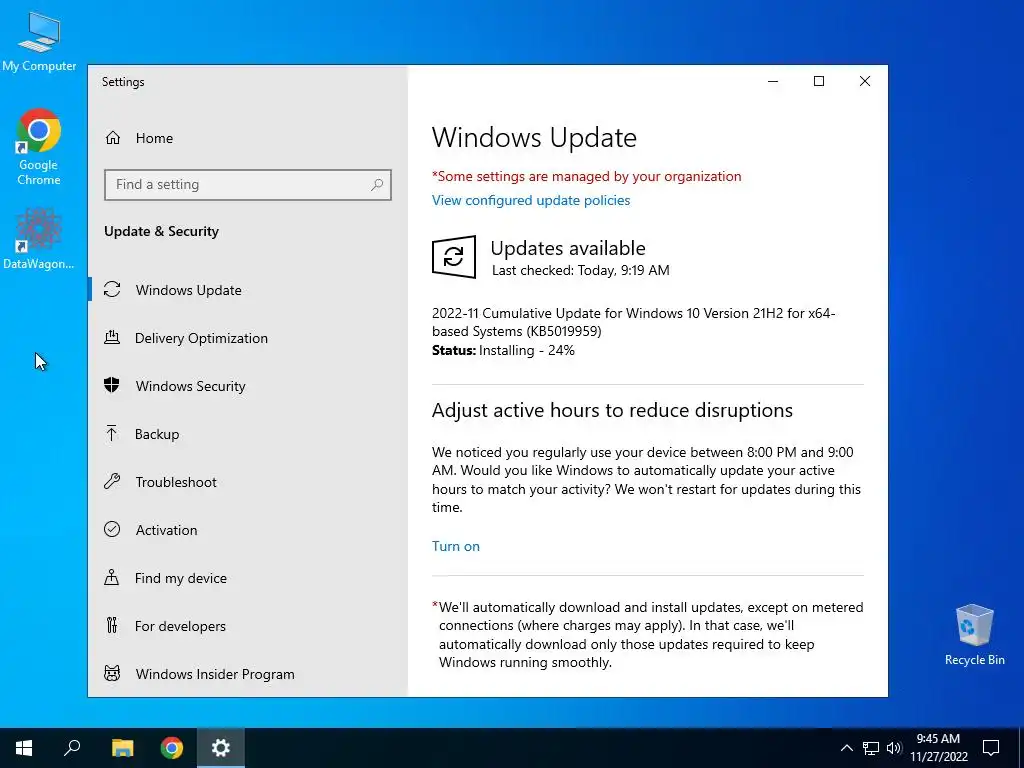Click the managed by your organization notice
This screenshot has width=1024, height=768.
pos(586,176)
